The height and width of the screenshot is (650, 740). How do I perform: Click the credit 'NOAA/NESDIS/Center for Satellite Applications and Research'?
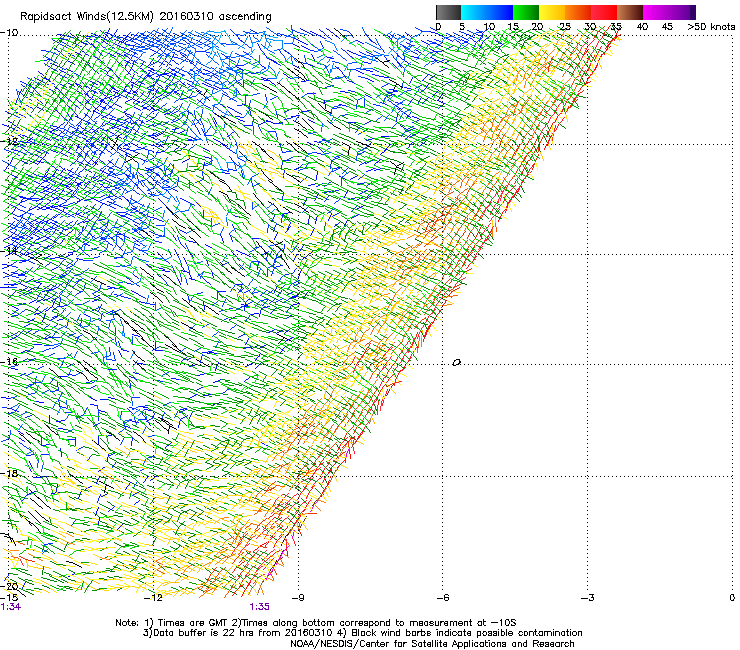[432, 644]
